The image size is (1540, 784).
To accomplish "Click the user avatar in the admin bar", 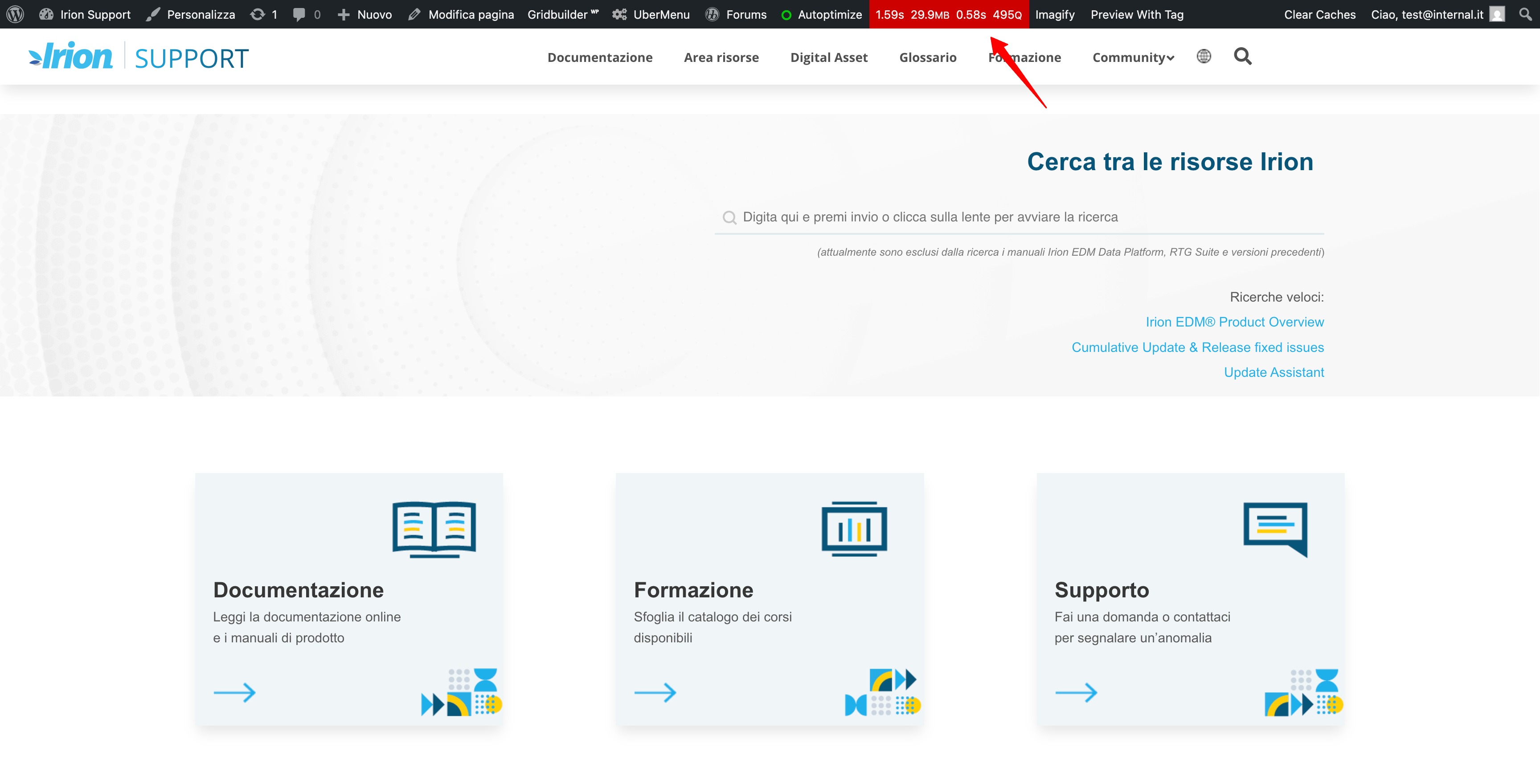I will (1496, 14).
